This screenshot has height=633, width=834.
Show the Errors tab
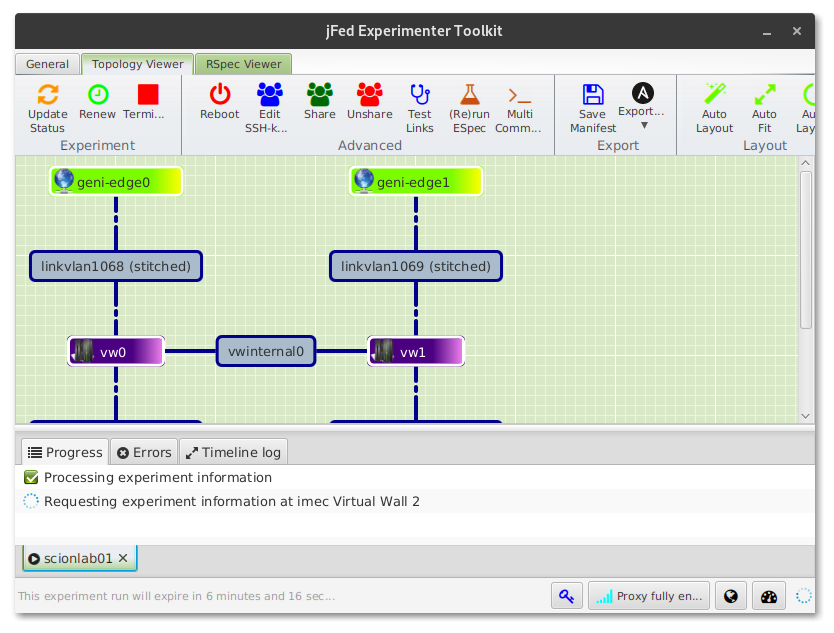pos(144,452)
